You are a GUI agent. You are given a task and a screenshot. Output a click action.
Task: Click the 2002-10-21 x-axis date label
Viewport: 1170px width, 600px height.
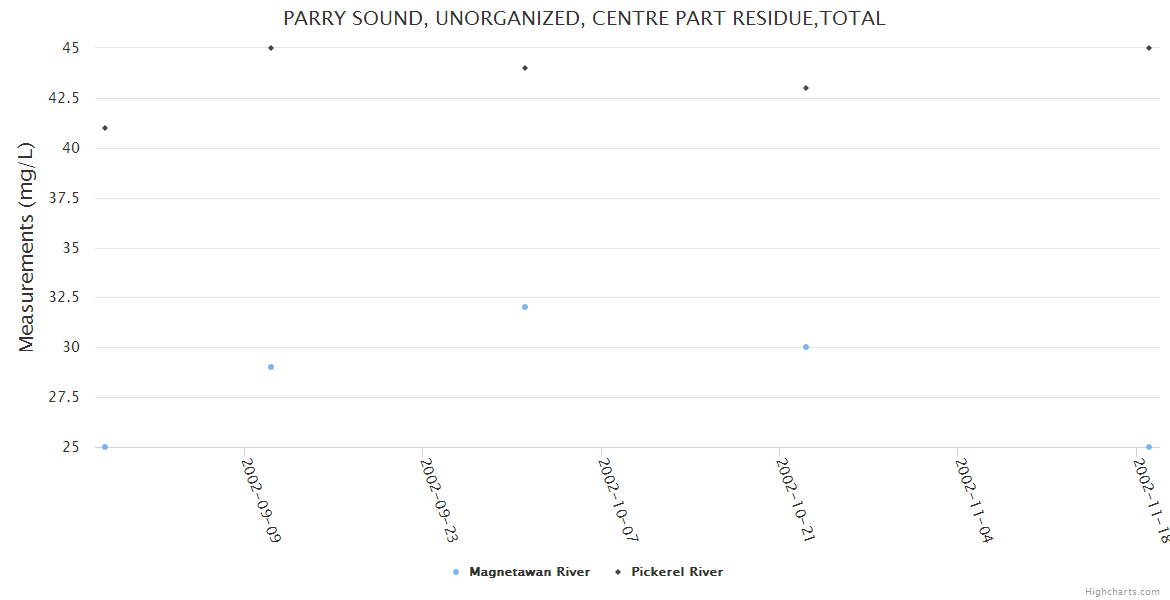pos(797,500)
